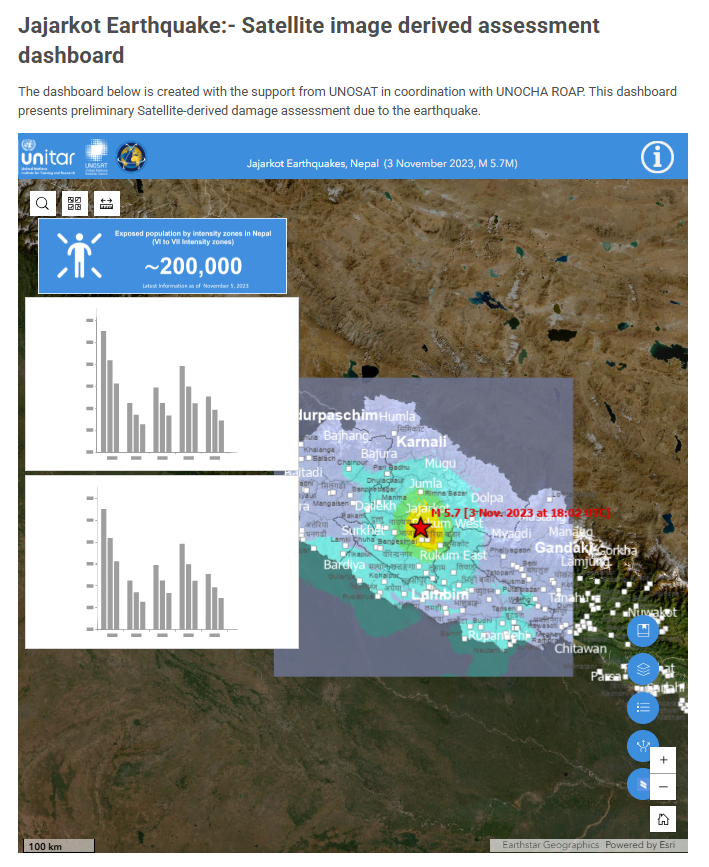Click the Bardiya district label
Screen dimensions: 709x867
click(344, 565)
